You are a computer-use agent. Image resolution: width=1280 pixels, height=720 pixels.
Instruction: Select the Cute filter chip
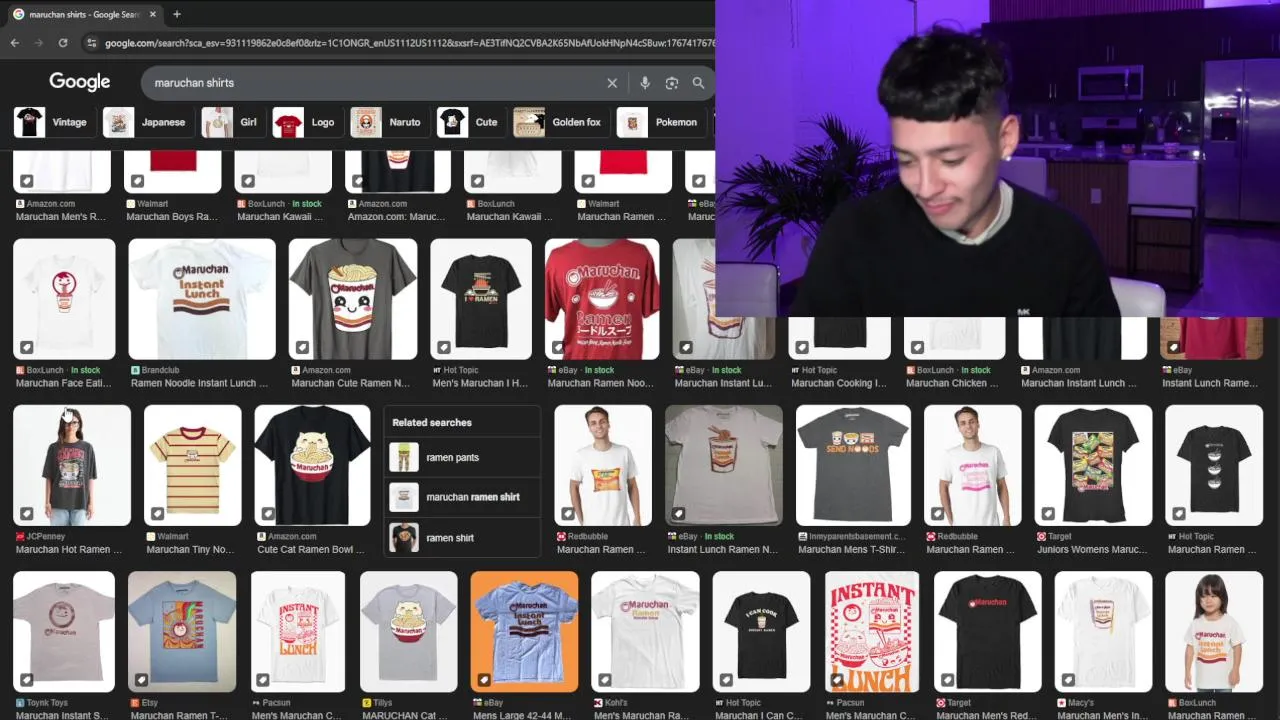(x=469, y=122)
